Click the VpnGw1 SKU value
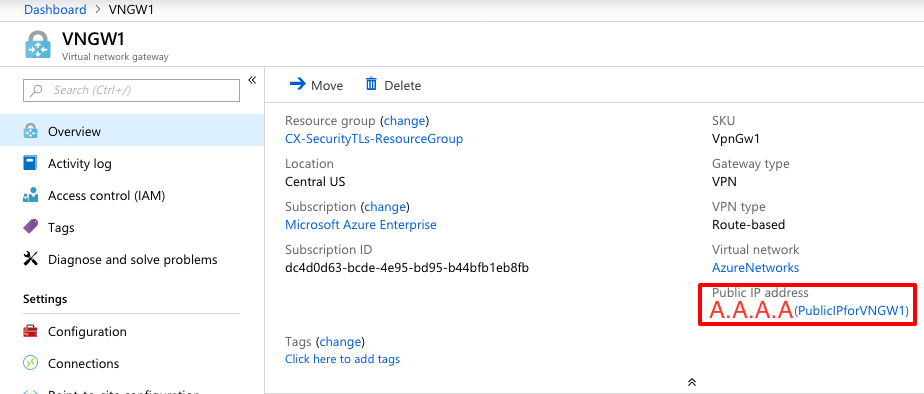 (737, 139)
